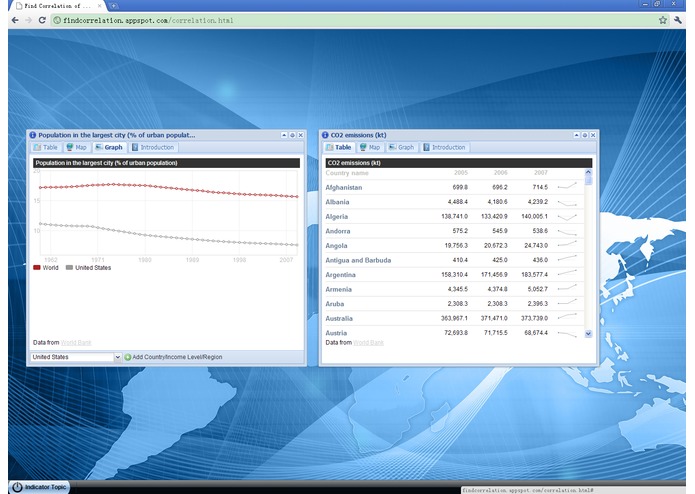Select the Find Correlation browser tab
The width and height of the screenshot is (695, 494).
58,6
